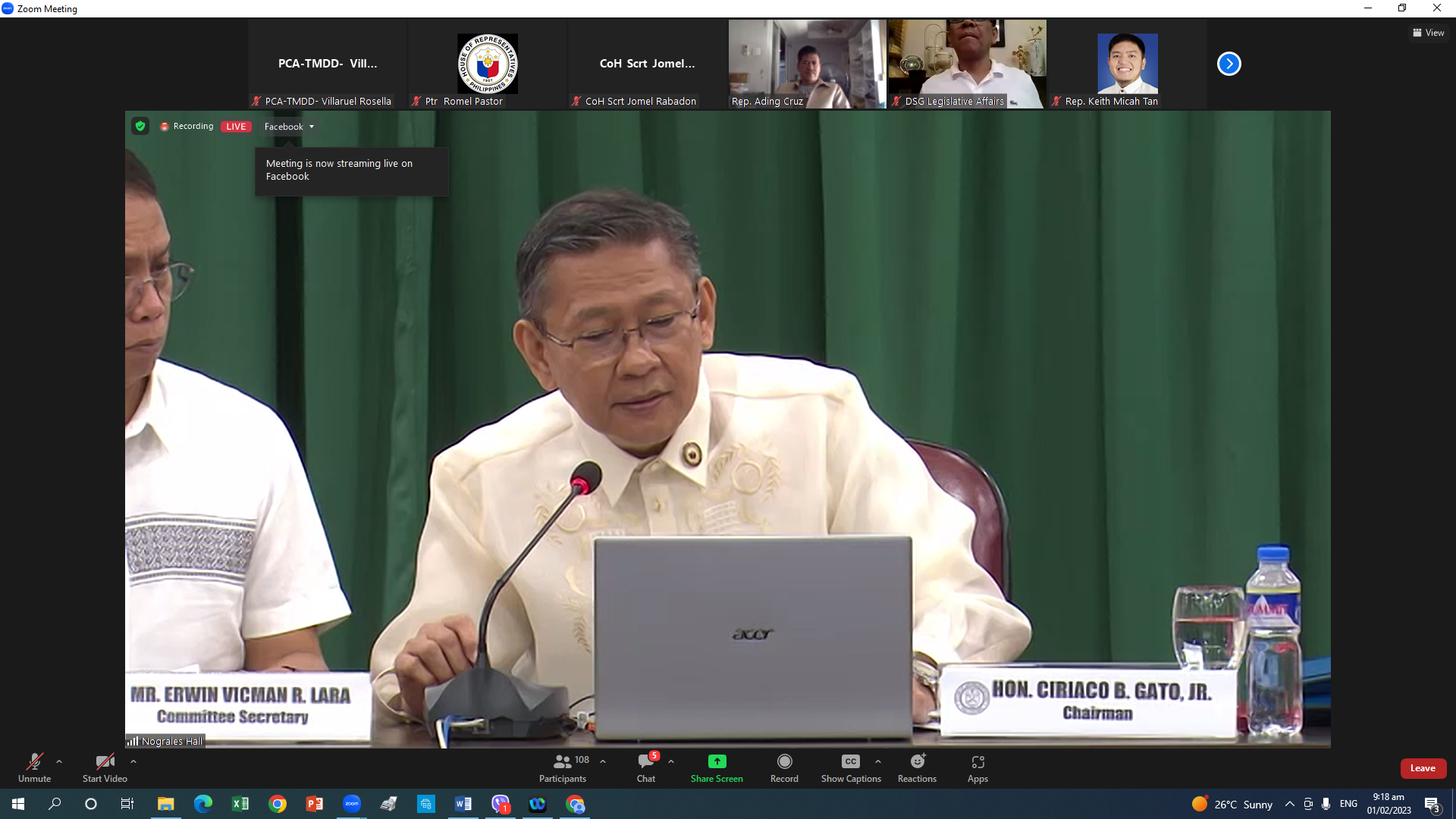Expand video options arrow beside Start Video
The width and height of the screenshot is (1456, 819).
pos(133,761)
